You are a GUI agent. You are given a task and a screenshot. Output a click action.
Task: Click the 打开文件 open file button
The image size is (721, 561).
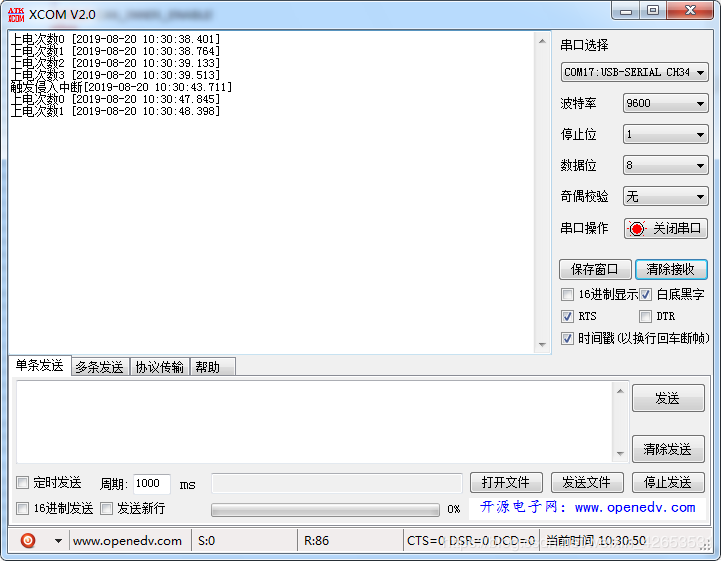pyautogui.click(x=506, y=482)
